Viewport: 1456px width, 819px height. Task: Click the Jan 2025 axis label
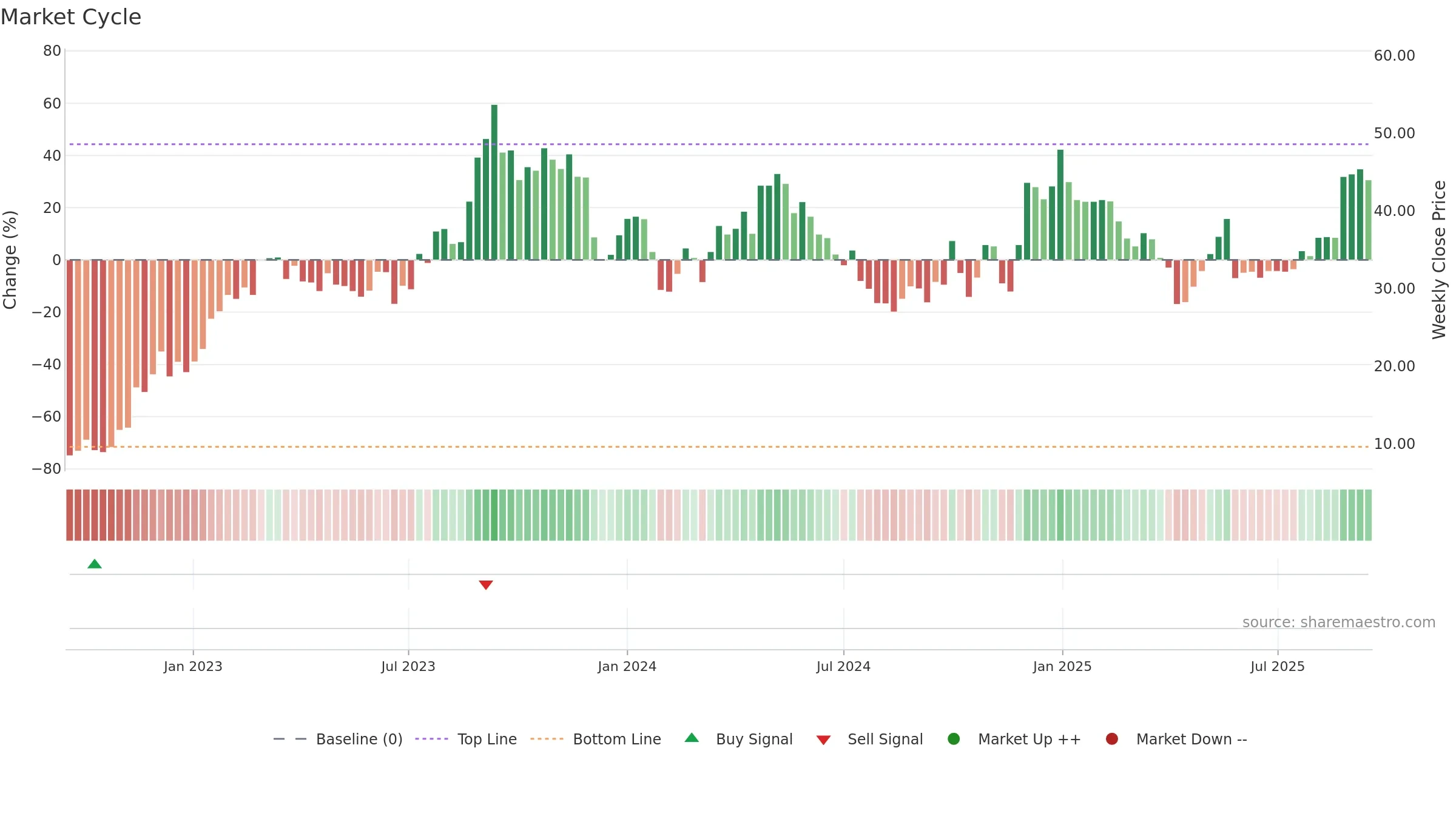[1063, 667]
